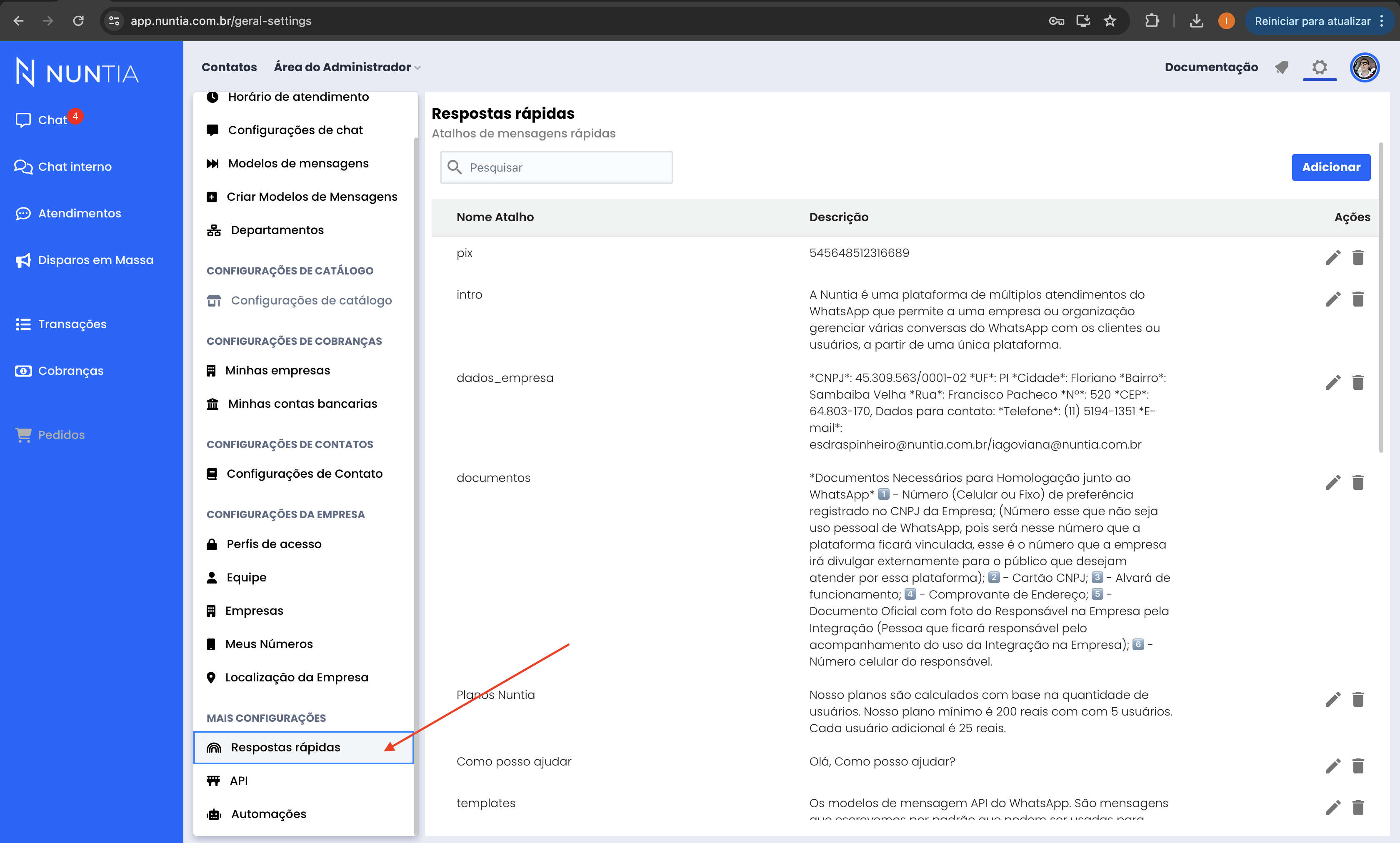Viewport: 1400px width, 843px height.
Task: Click the Disparos em Massa icon
Action: click(22, 260)
